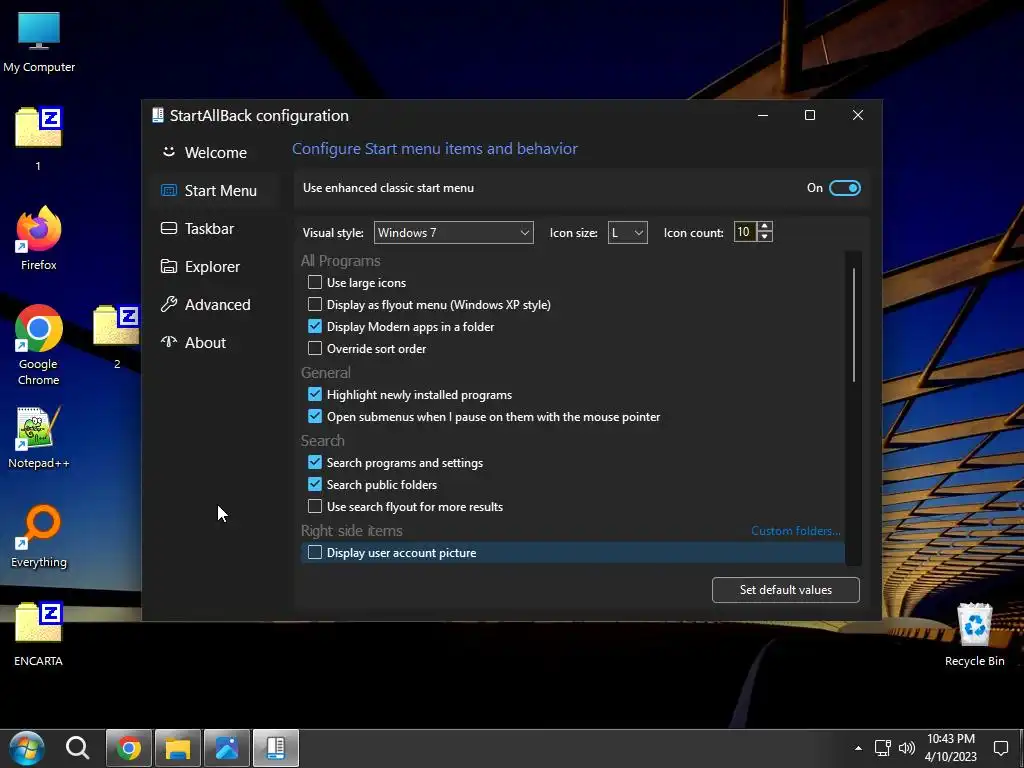The image size is (1024, 768).
Task: Enable Override sort order
Action: [315, 348]
